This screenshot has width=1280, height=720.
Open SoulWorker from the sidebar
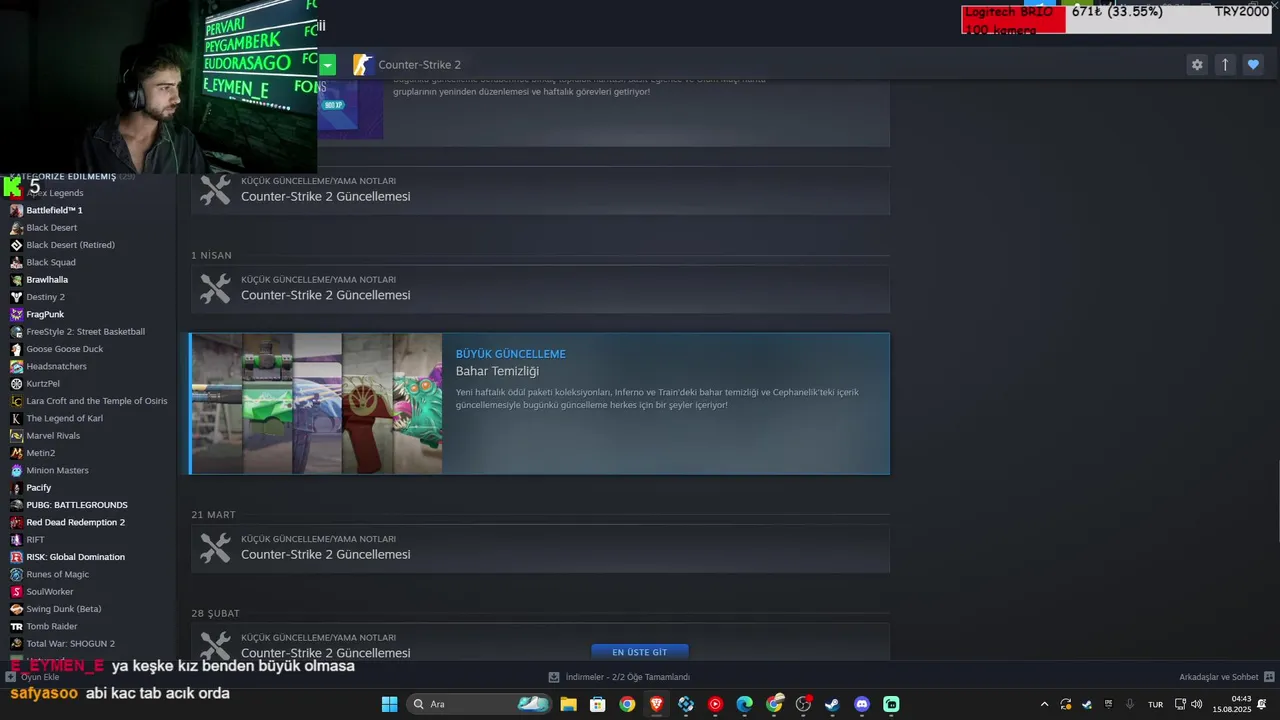click(50, 592)
